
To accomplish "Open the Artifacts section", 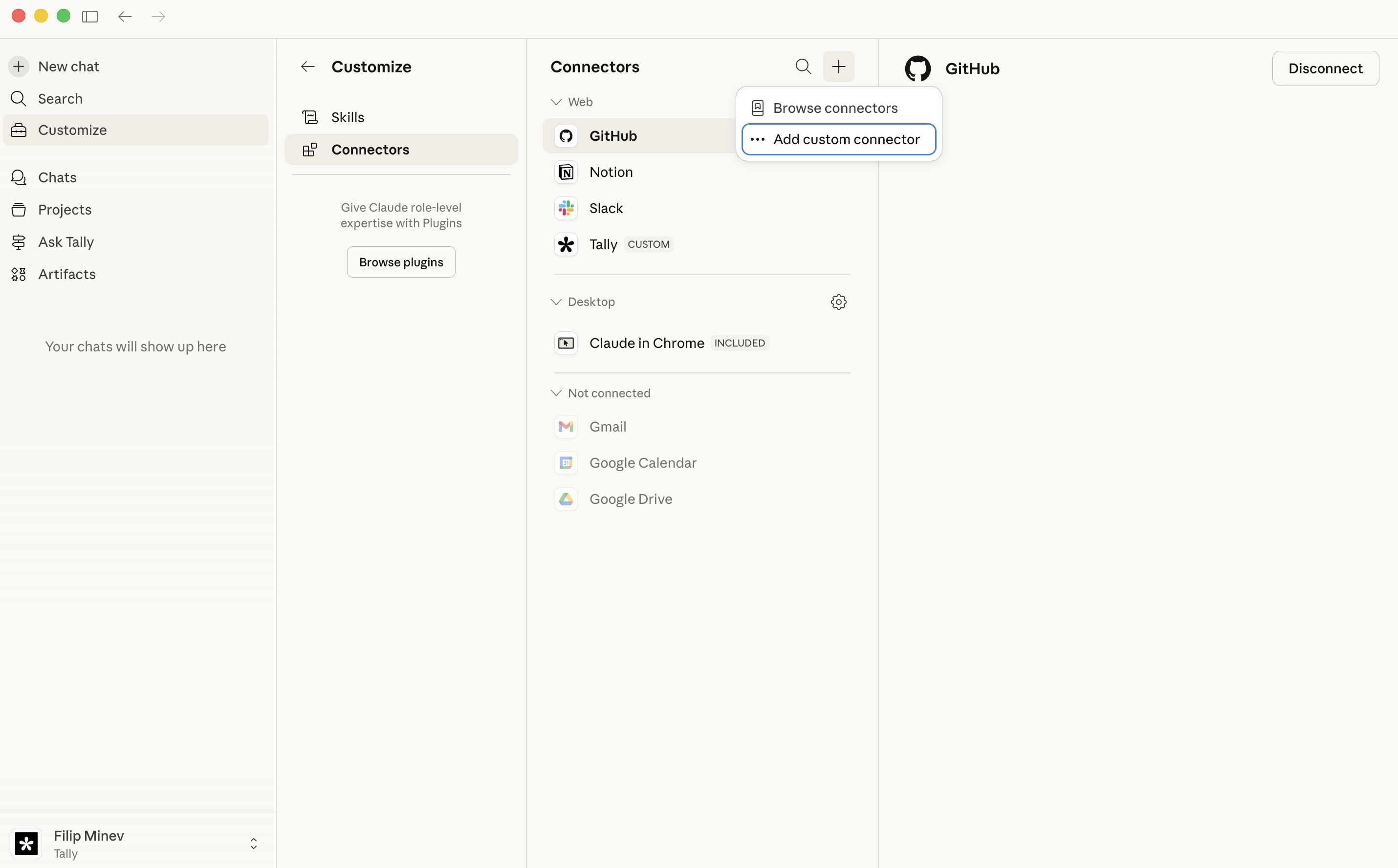I will click(x=135, y=274).
